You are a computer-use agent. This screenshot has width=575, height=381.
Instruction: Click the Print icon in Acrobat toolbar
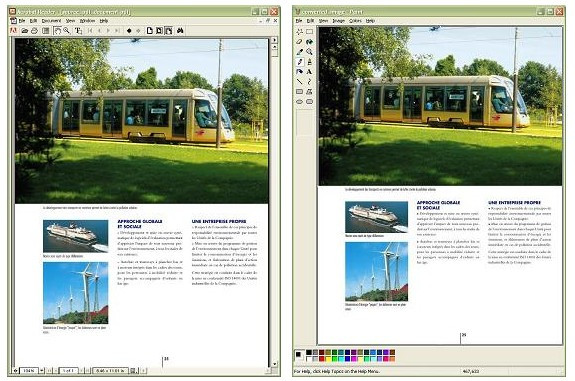(x=34, y=31)
